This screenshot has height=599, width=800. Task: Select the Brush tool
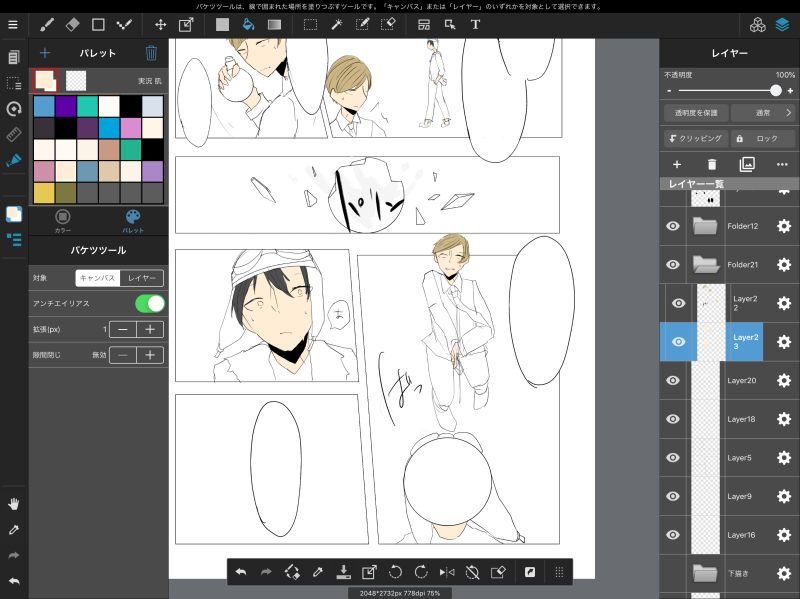click(x=47, y=24)
